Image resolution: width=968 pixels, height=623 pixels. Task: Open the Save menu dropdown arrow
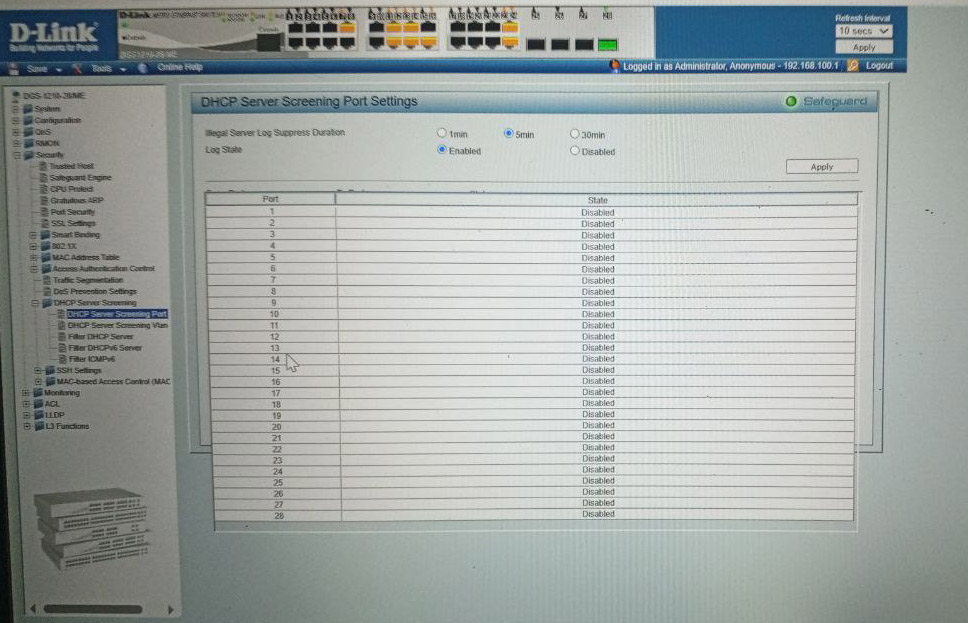click(x=59, y=70)
